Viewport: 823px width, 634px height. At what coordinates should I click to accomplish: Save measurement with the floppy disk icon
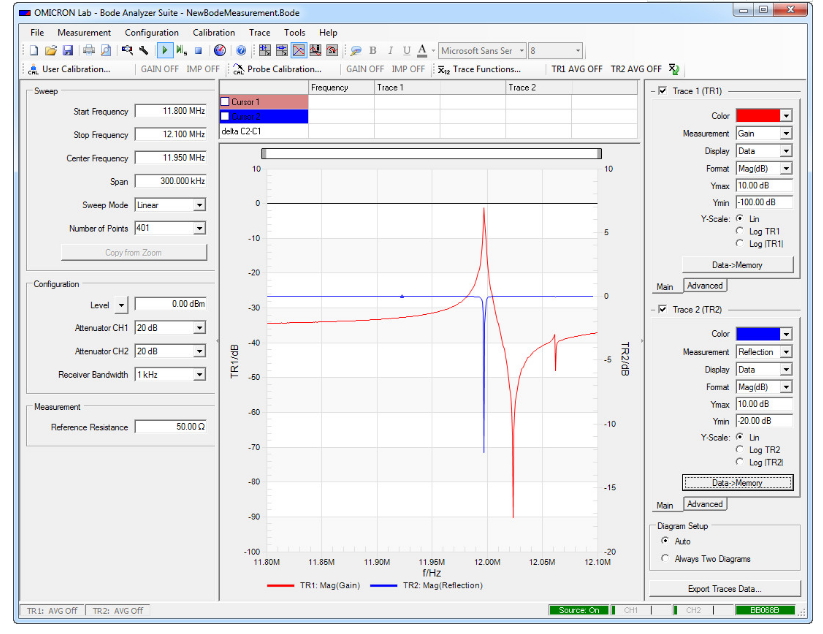(67, 50)
